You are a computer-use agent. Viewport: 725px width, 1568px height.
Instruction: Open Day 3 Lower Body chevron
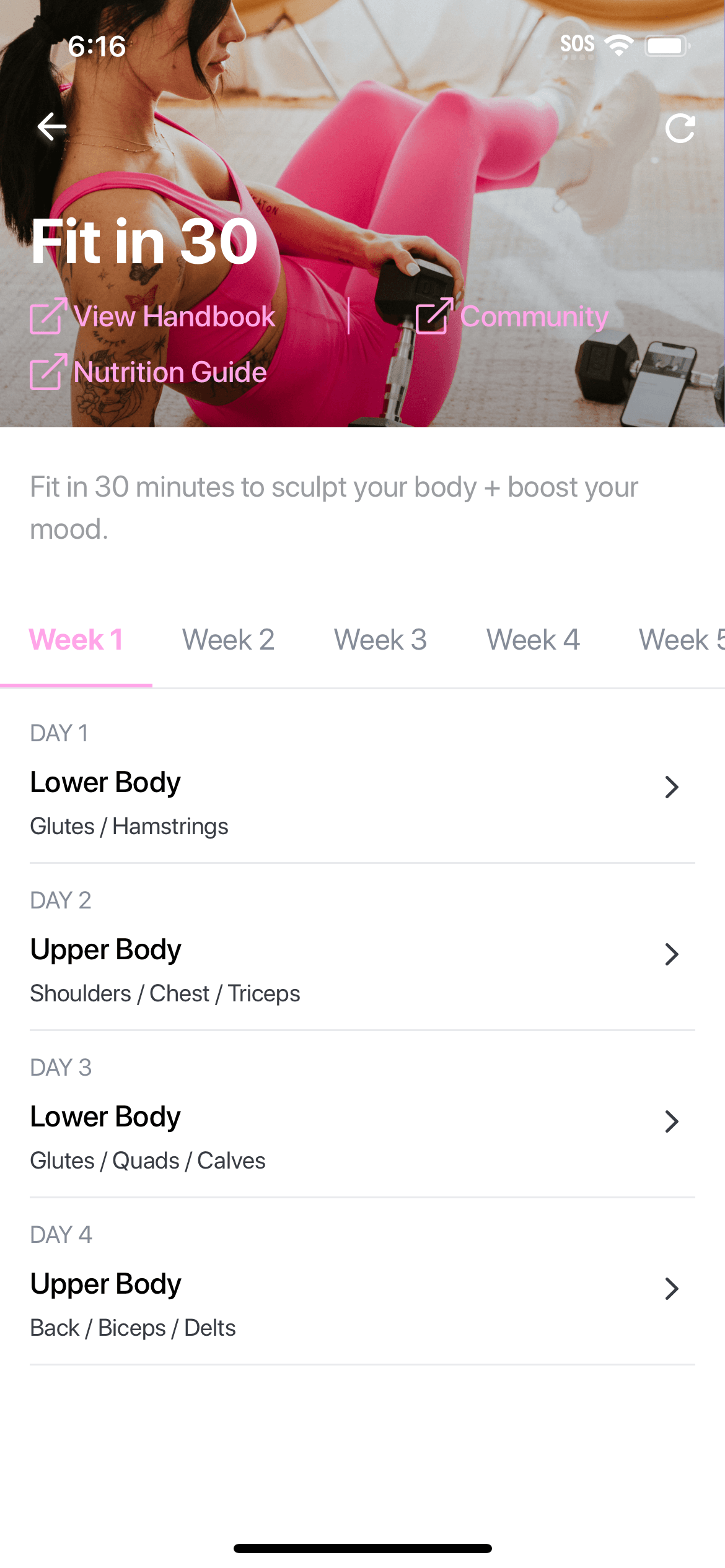(672, 1122)
